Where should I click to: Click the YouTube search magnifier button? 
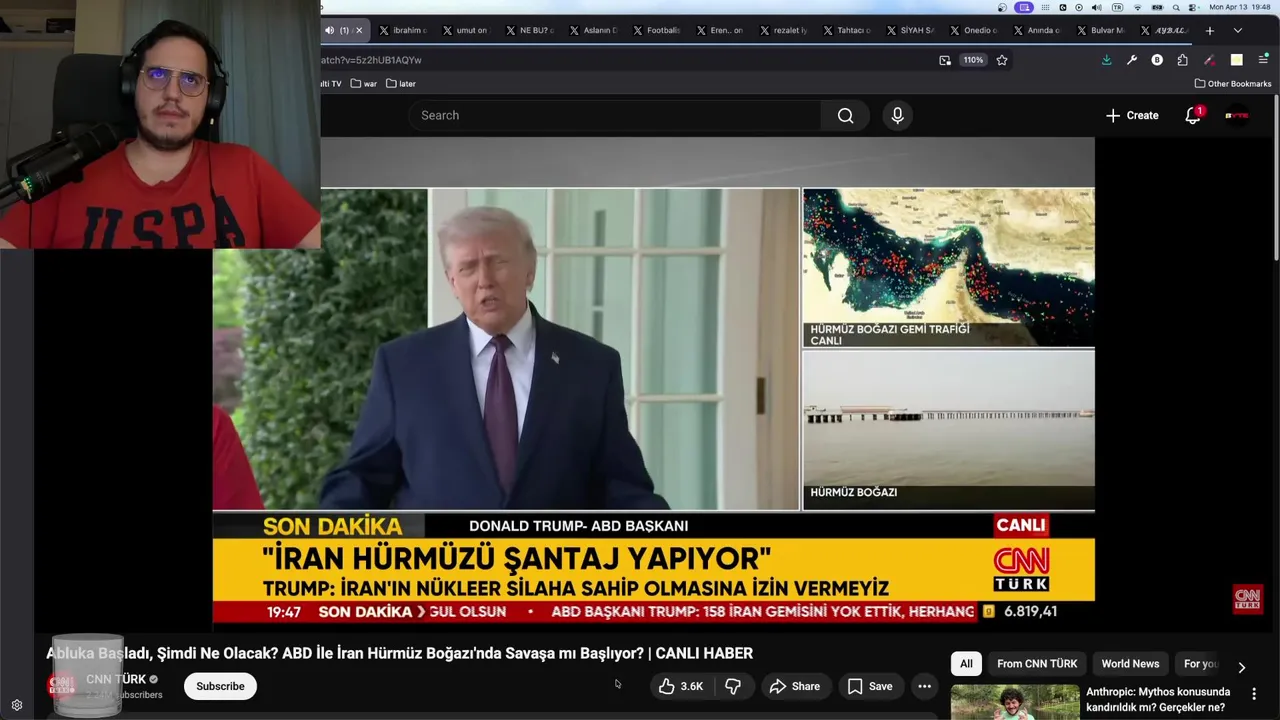[845, 116]
